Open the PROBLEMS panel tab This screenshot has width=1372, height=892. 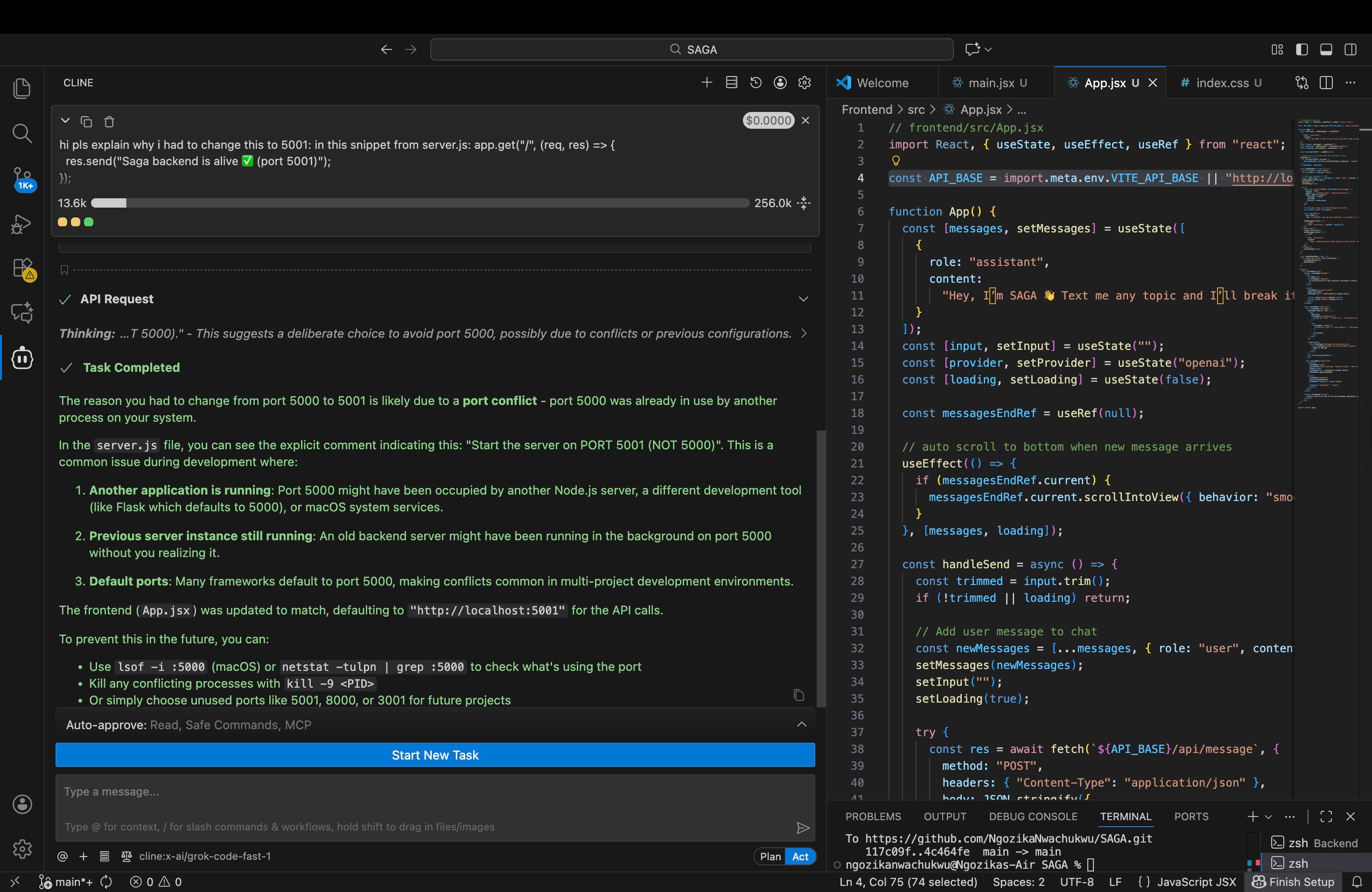pyautogui.click(x=873, y=816)
